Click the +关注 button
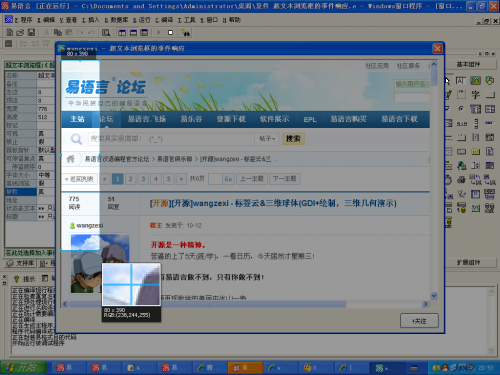The image size is (500, 375). 419,321
